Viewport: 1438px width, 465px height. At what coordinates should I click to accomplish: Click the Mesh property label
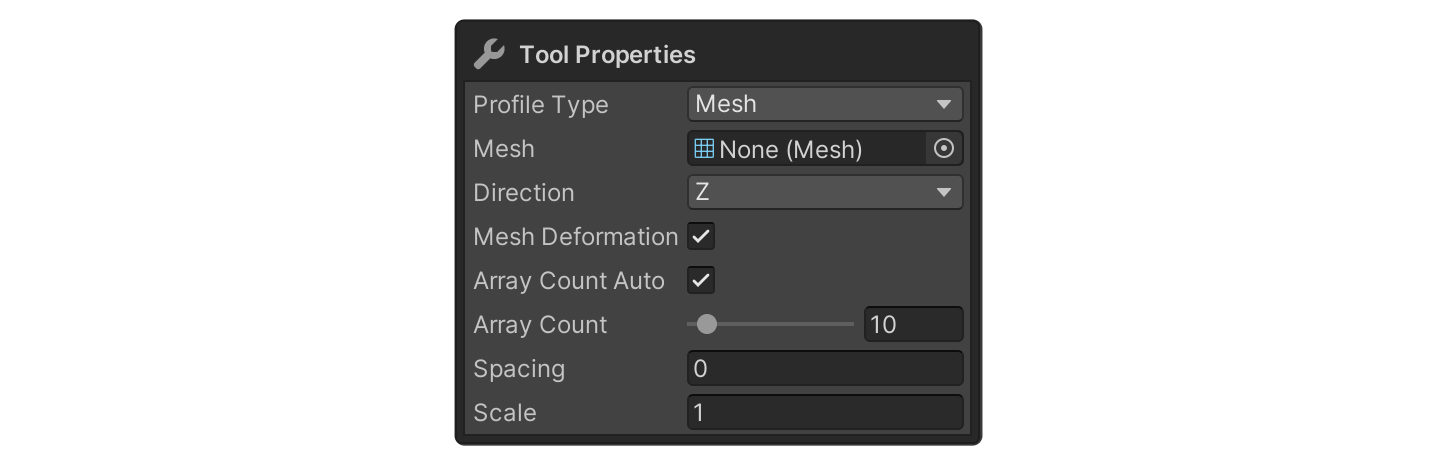click(x=504, y=149)
